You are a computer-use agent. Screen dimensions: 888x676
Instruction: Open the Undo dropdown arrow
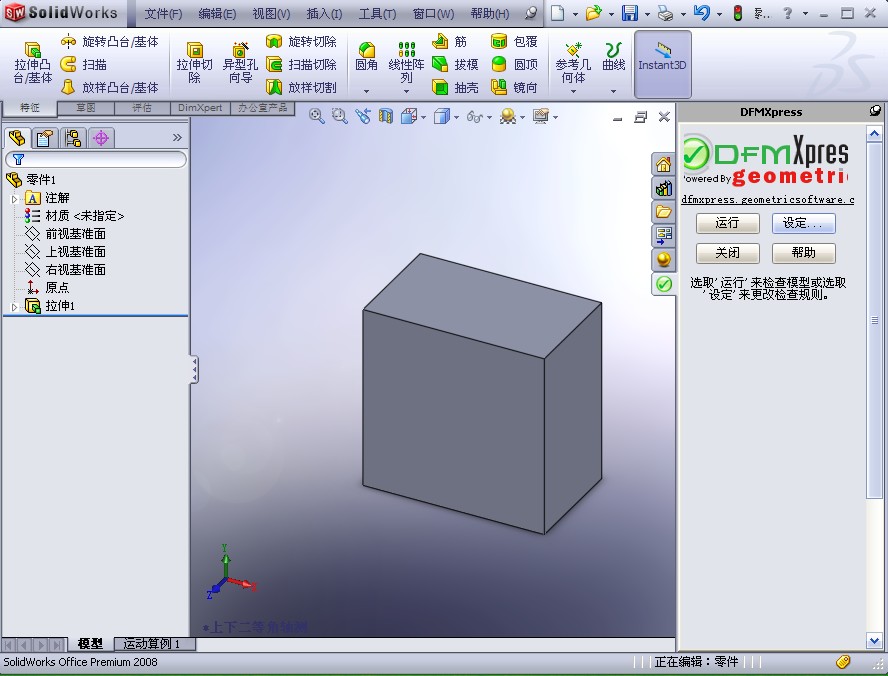pos(719,14)
